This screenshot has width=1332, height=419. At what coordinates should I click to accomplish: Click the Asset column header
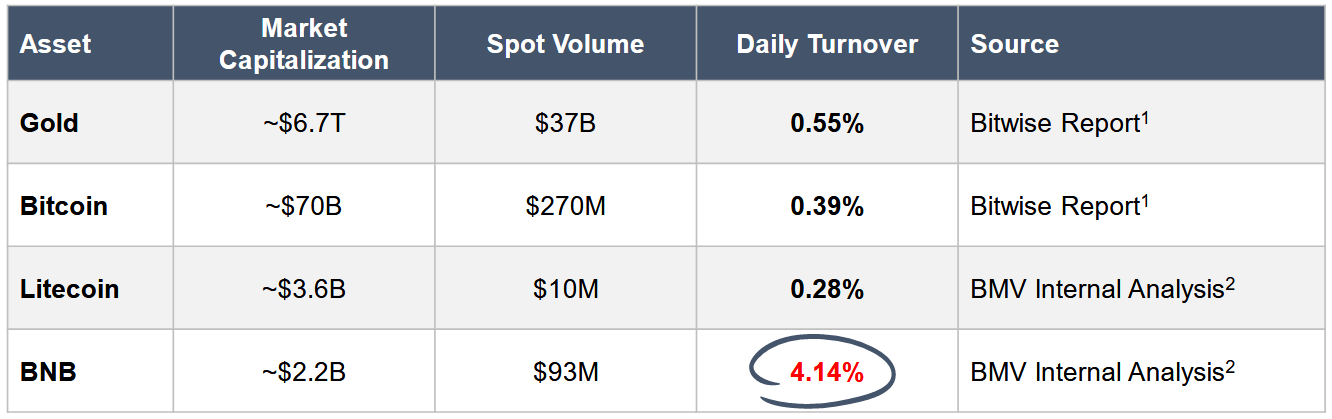56,44
